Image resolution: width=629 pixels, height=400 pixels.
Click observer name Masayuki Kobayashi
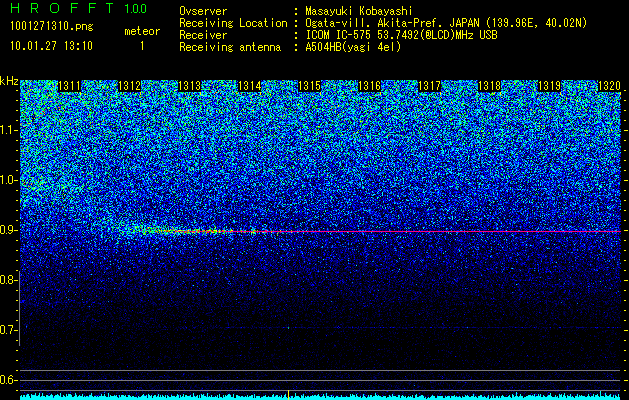pos(359,11)
